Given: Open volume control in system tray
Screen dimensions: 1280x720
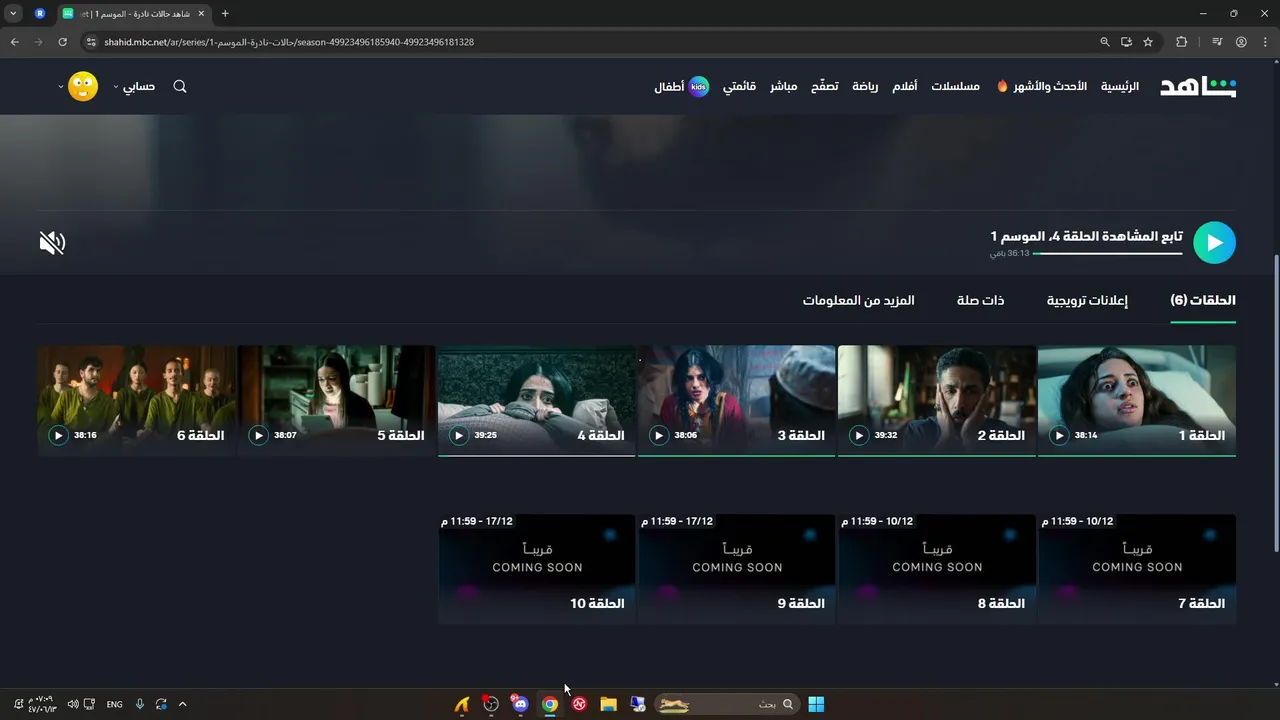Looking at the screenshot, I should click(x=73, y=704).
